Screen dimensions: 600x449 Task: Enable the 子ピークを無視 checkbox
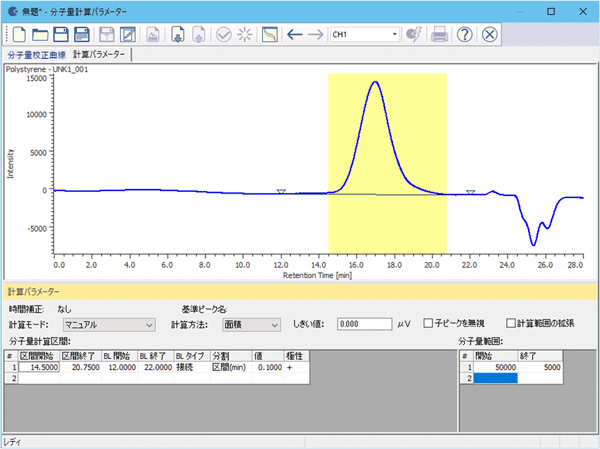pos(429,324)
